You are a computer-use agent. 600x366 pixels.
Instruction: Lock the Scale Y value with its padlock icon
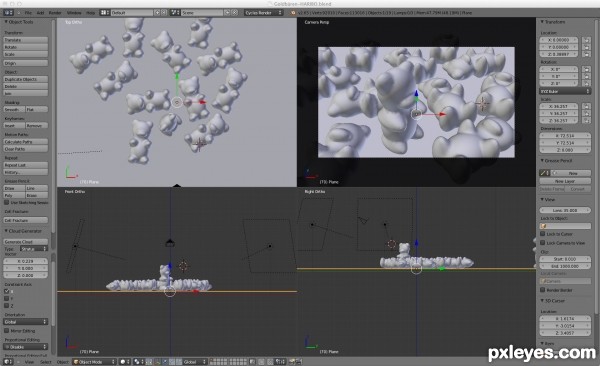(586, 113)
